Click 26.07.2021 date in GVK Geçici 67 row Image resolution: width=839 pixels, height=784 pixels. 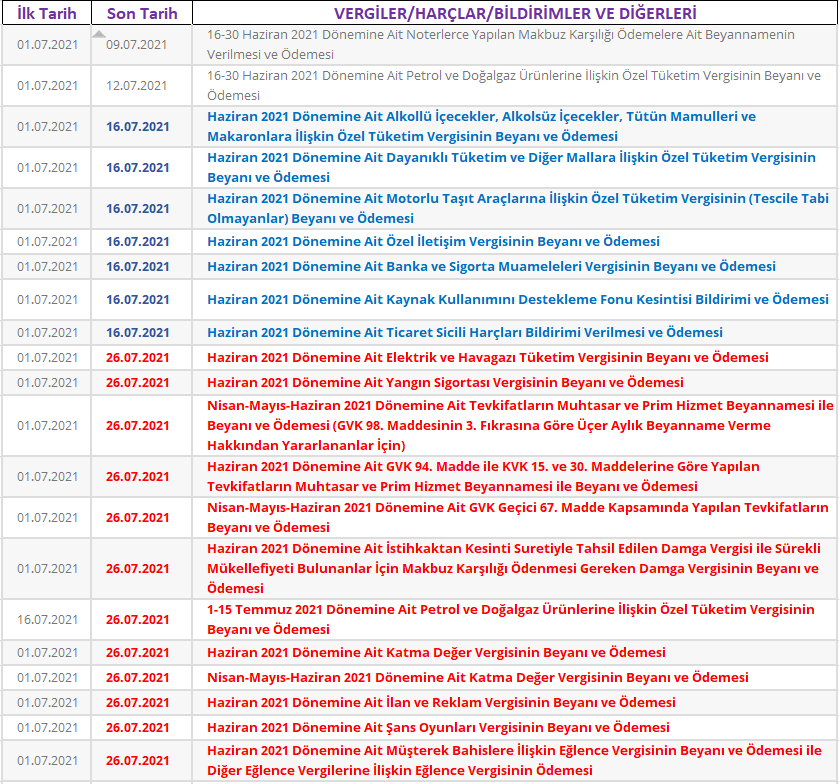[138, 518]
